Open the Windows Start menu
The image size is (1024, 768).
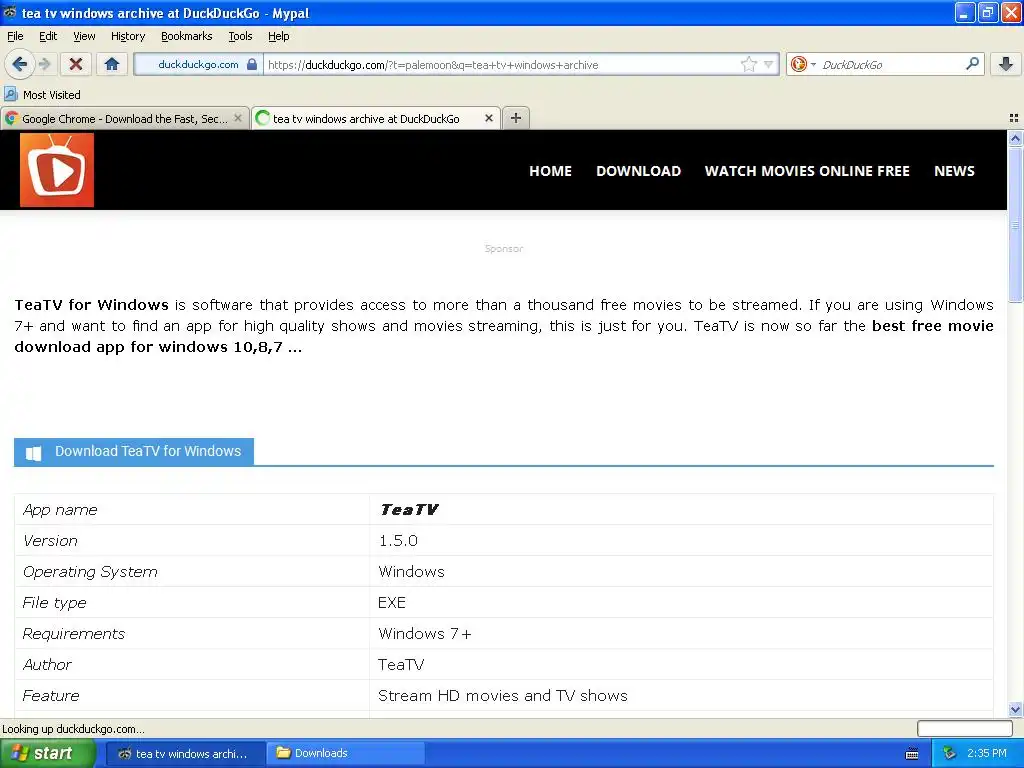(48, 753)
